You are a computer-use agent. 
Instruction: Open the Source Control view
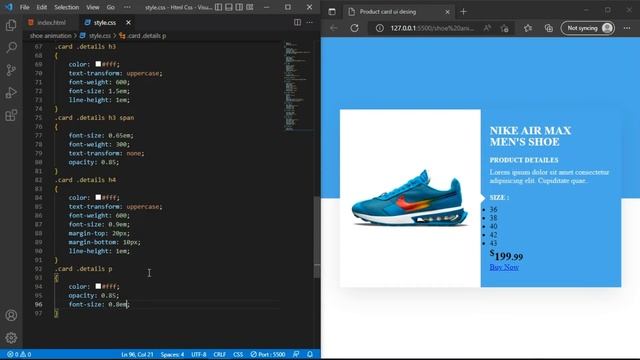click(x=11, y=70)
